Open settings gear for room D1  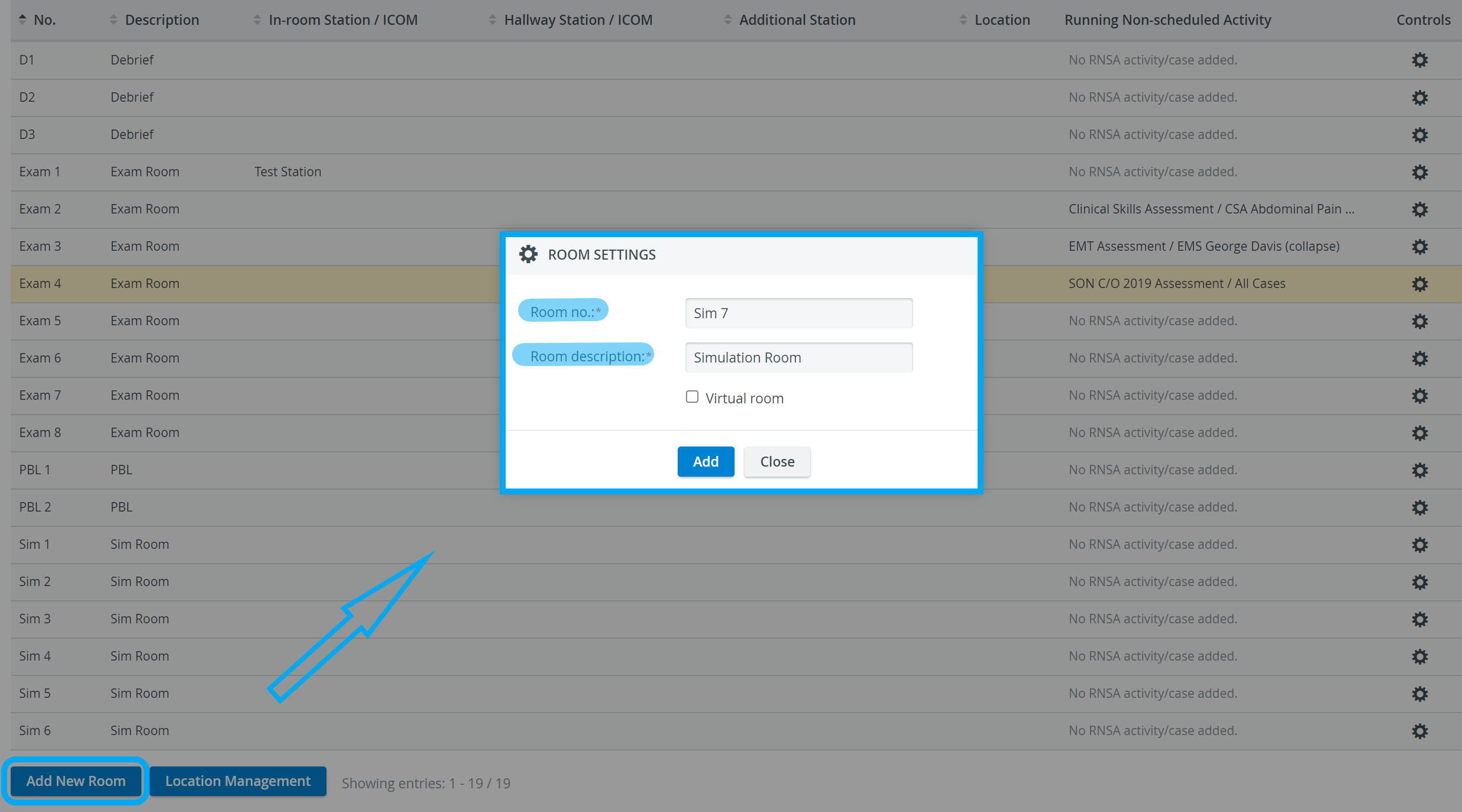click(x=1419, y=60)
